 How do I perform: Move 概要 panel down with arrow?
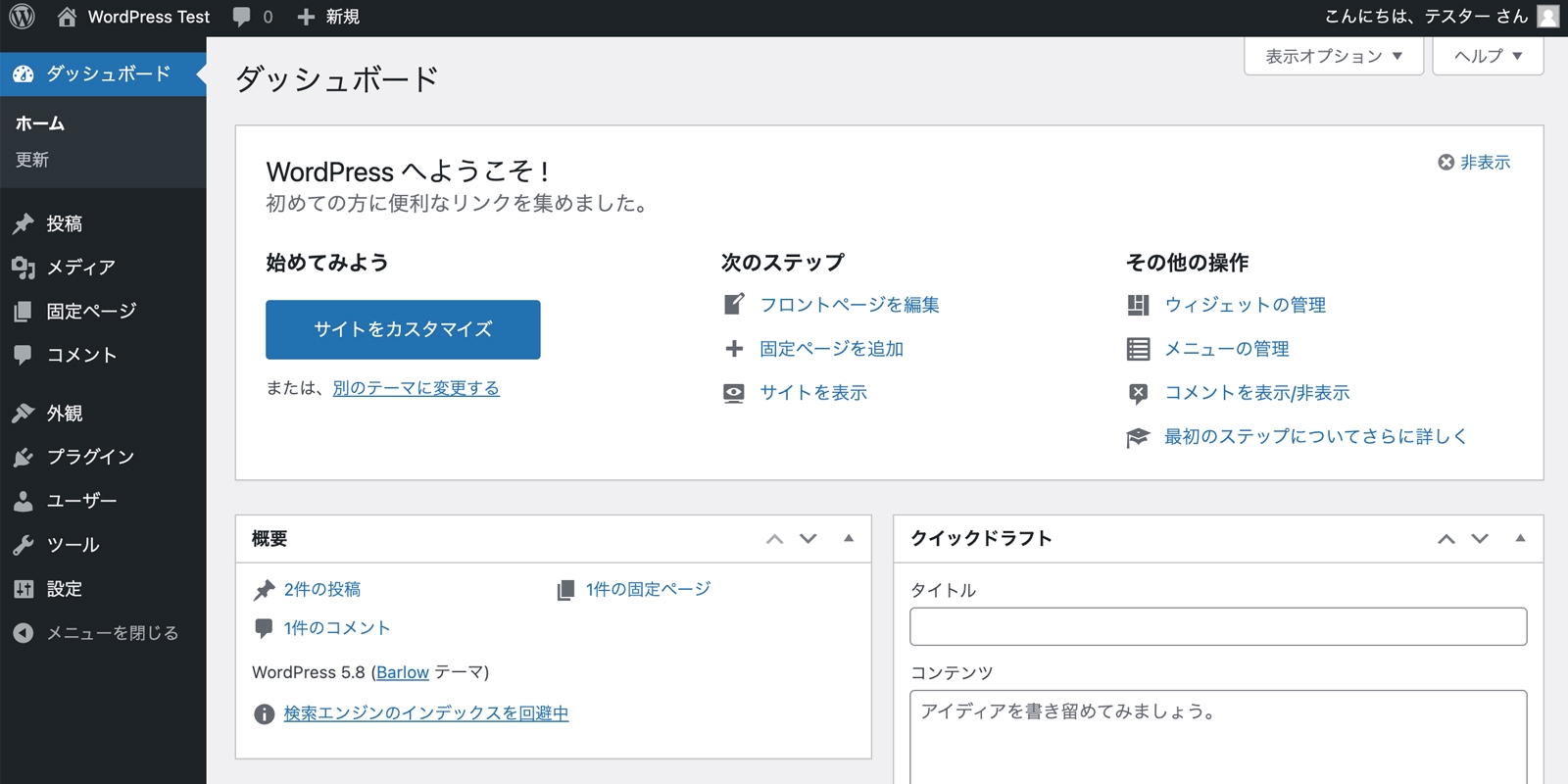coord(808,538)
